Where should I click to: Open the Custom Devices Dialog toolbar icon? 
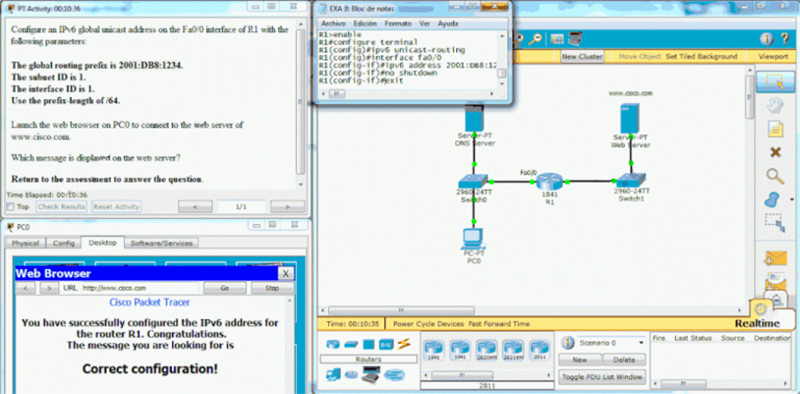pos(575,39)
